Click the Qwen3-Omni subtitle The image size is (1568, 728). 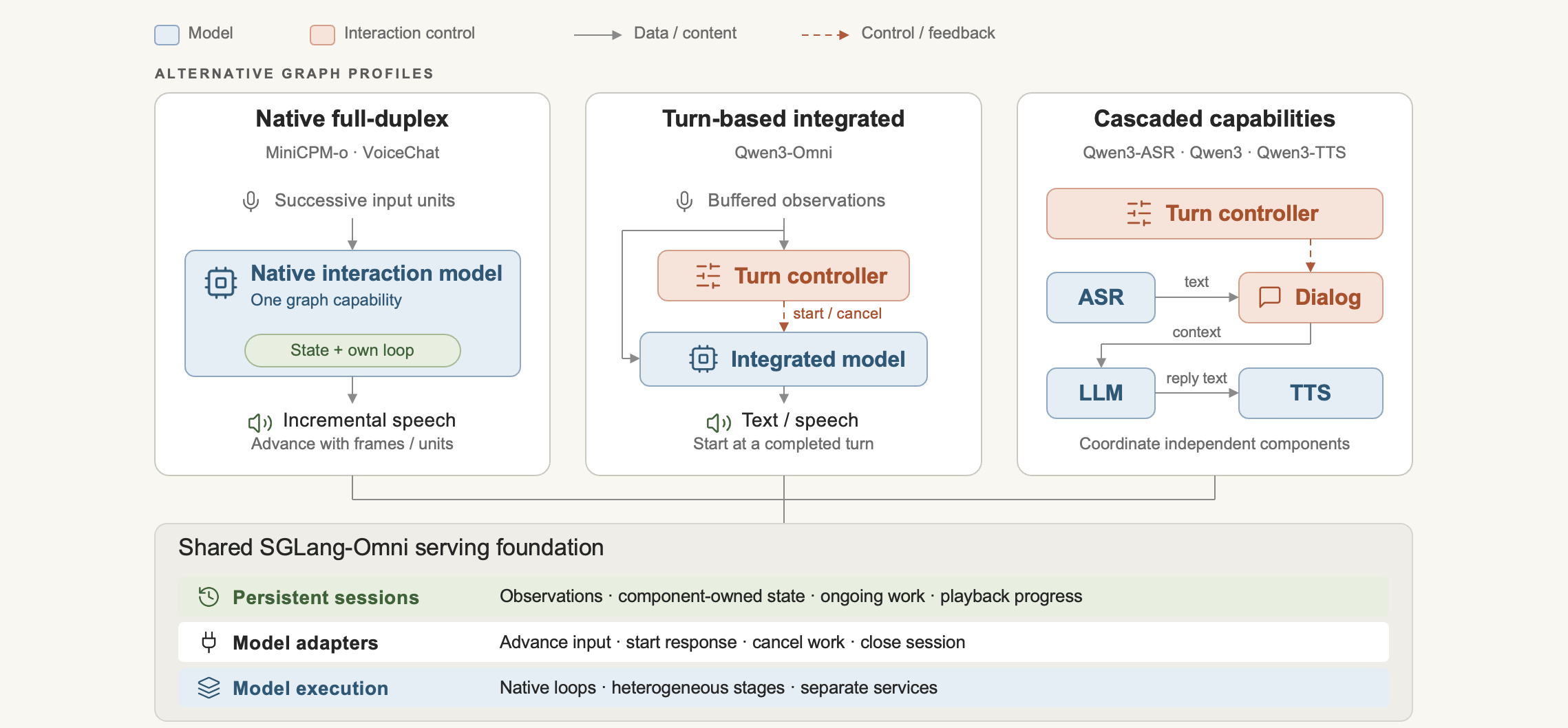783,152
